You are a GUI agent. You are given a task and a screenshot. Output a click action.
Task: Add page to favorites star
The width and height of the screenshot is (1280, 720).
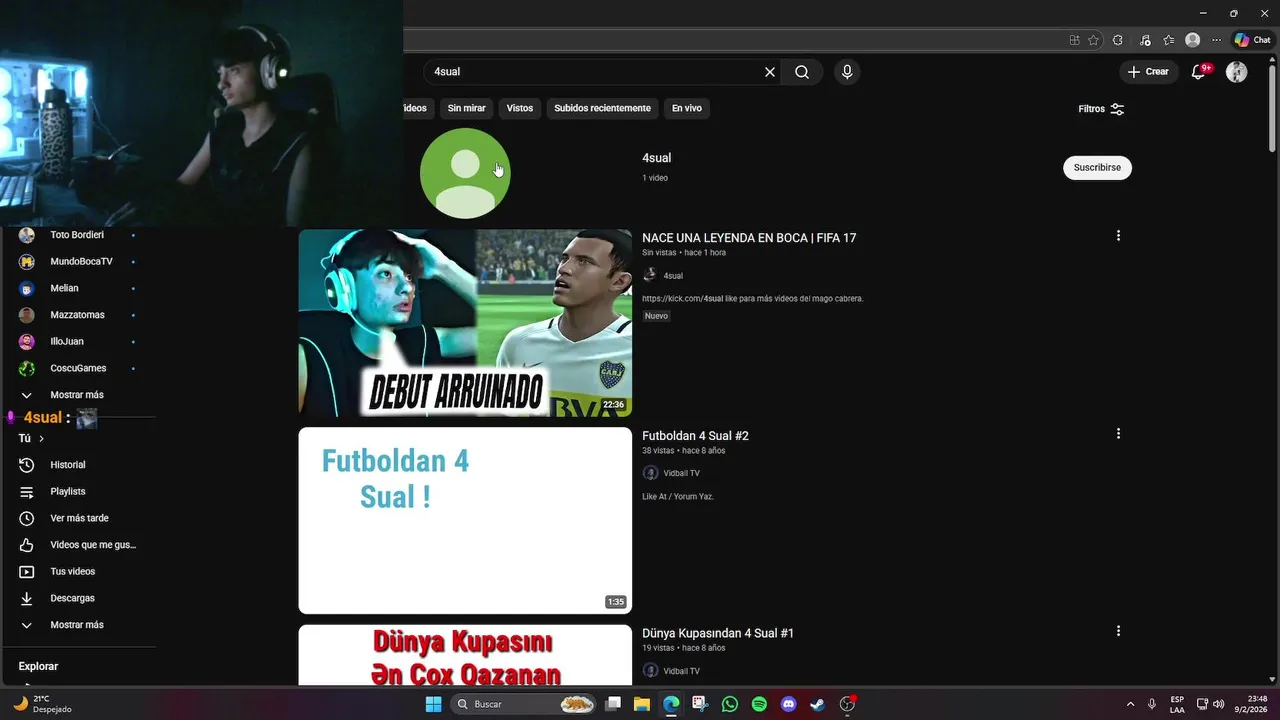point(1093,40)
